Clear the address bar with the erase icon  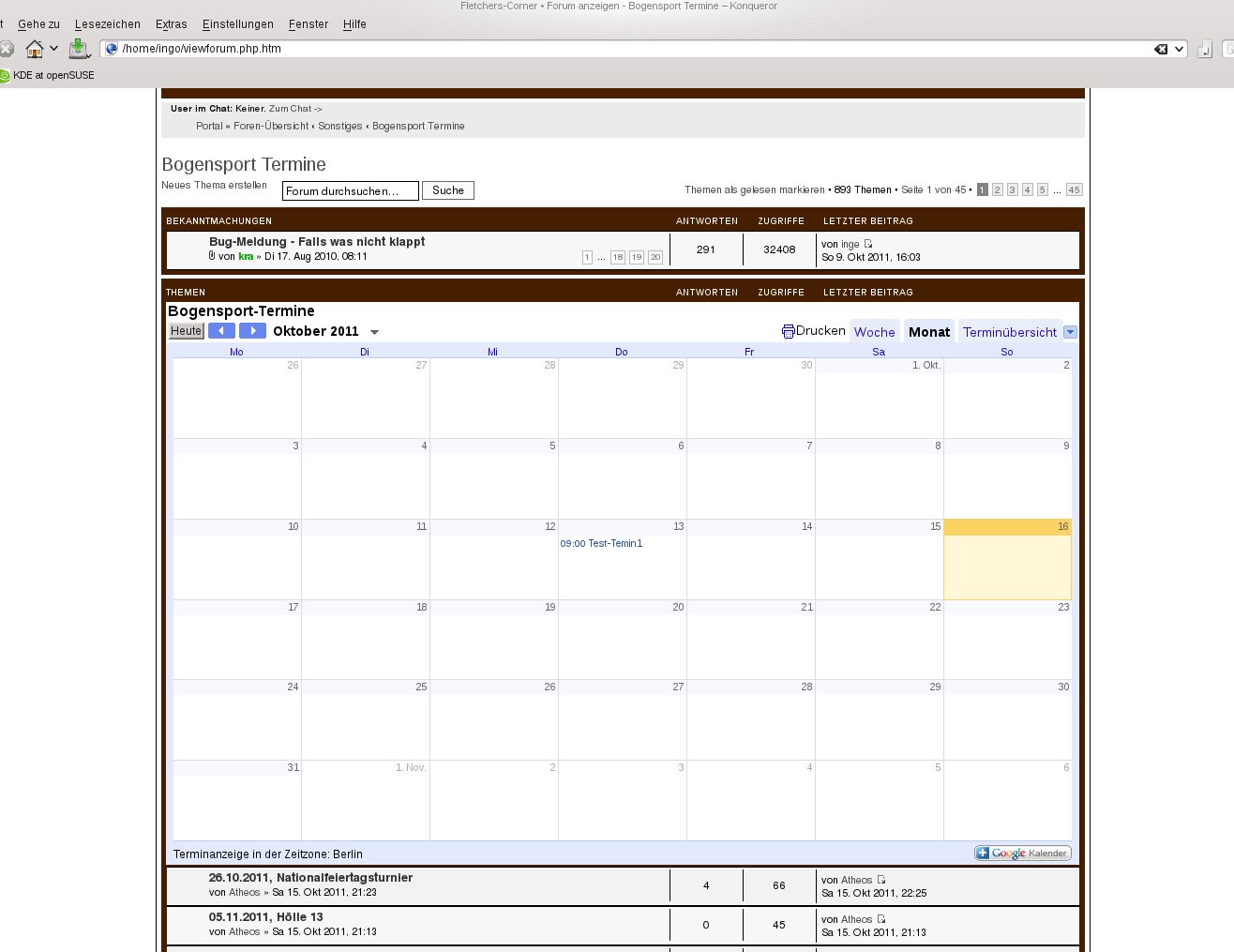pos(1161,49)
